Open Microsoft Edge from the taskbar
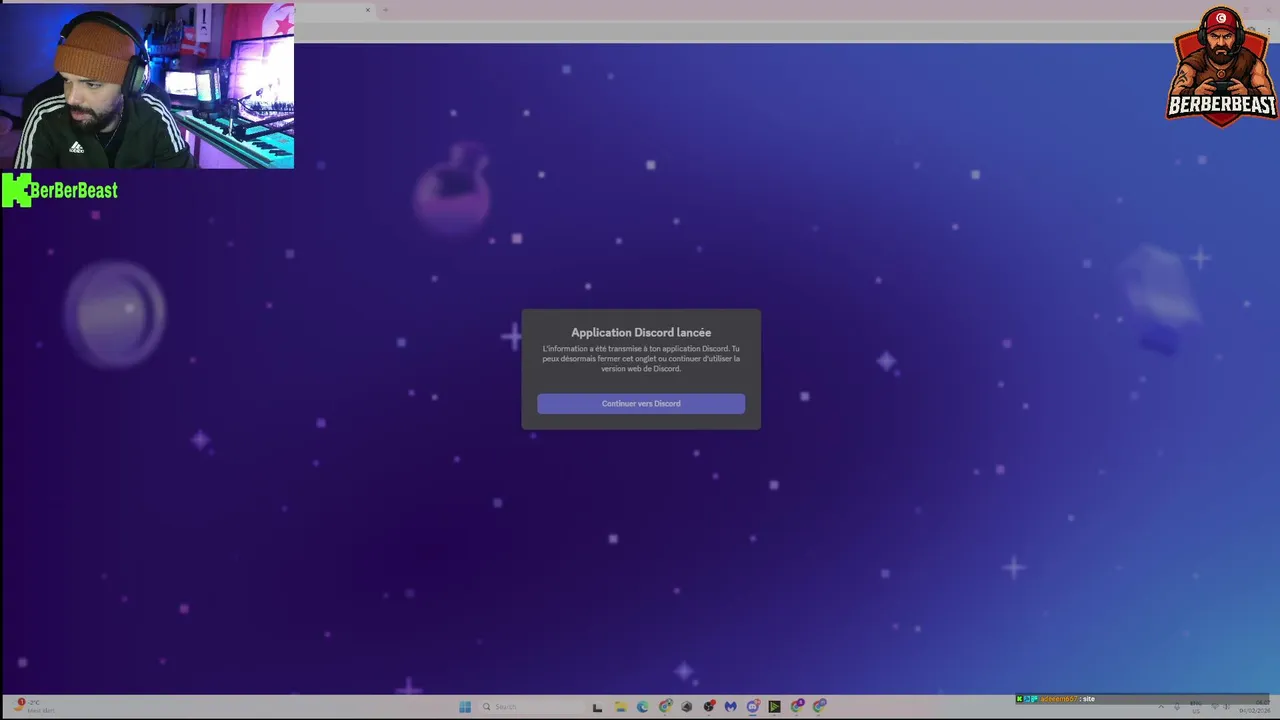The height and width of the screenshot is (720, 1280). 642,707
